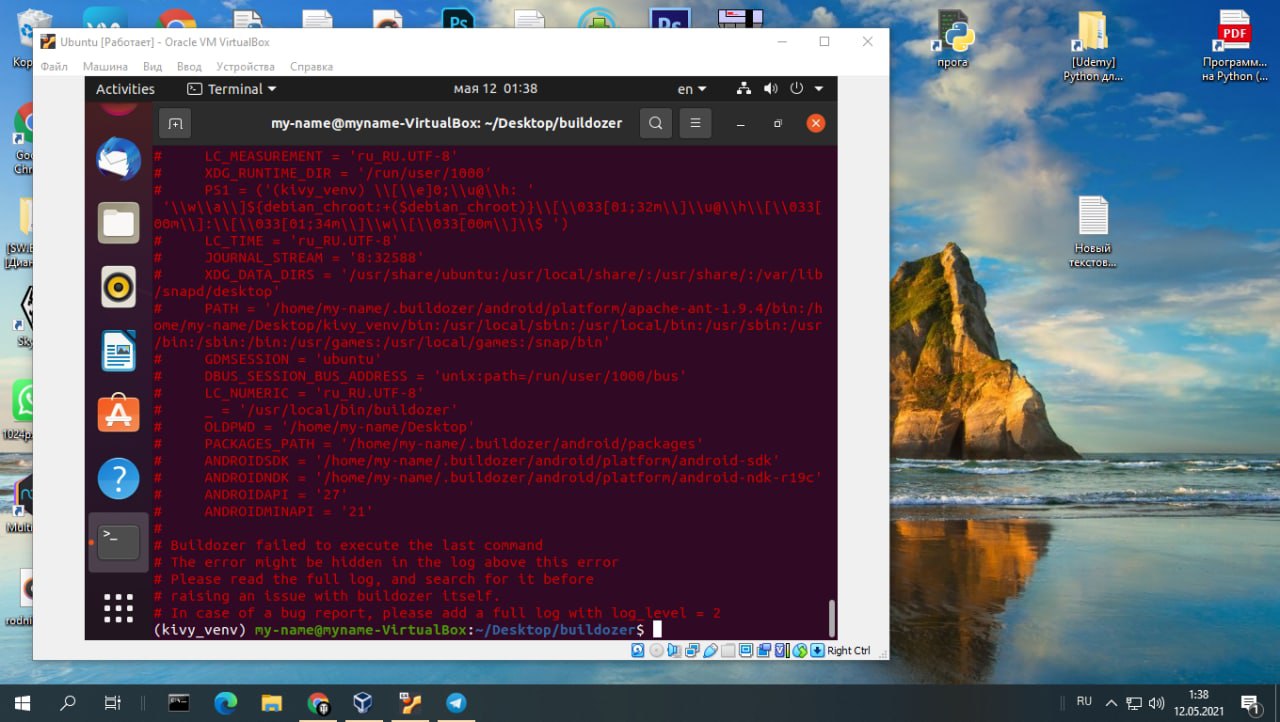Open LibreOffice Writer in the dock
This screenshot has height=722, width=1280.
118,351
